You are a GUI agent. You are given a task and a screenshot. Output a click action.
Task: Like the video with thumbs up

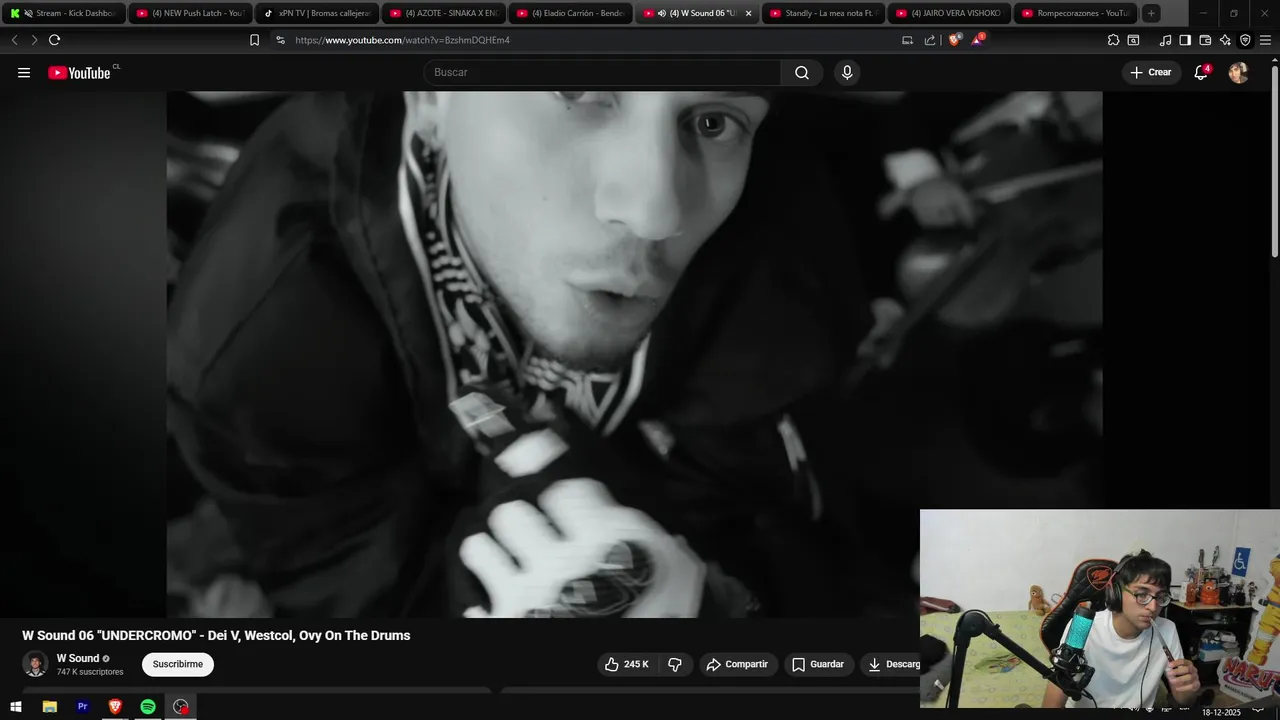pyautogui.click(x=628, y=664)
